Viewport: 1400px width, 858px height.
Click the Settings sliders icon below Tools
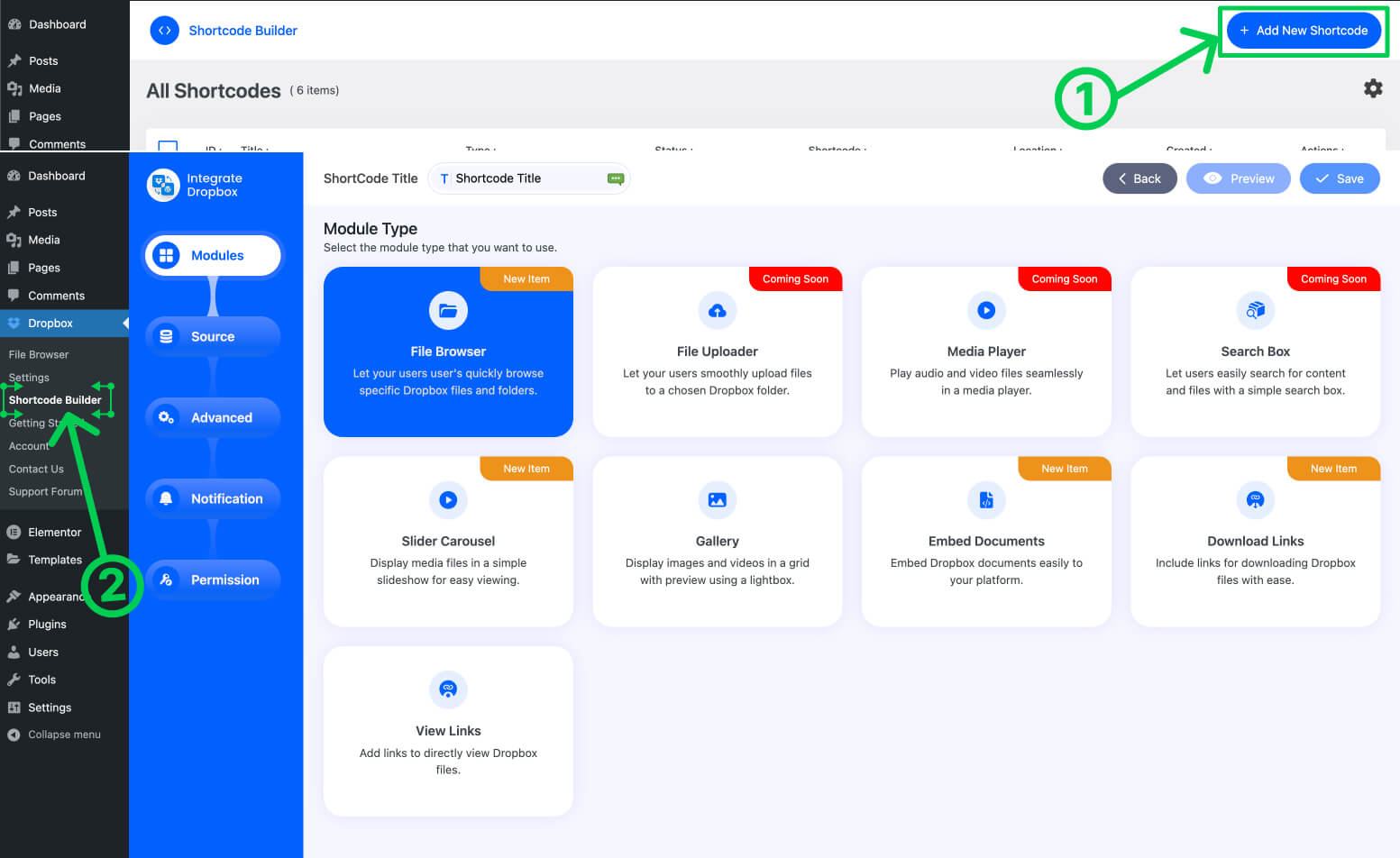14,707
